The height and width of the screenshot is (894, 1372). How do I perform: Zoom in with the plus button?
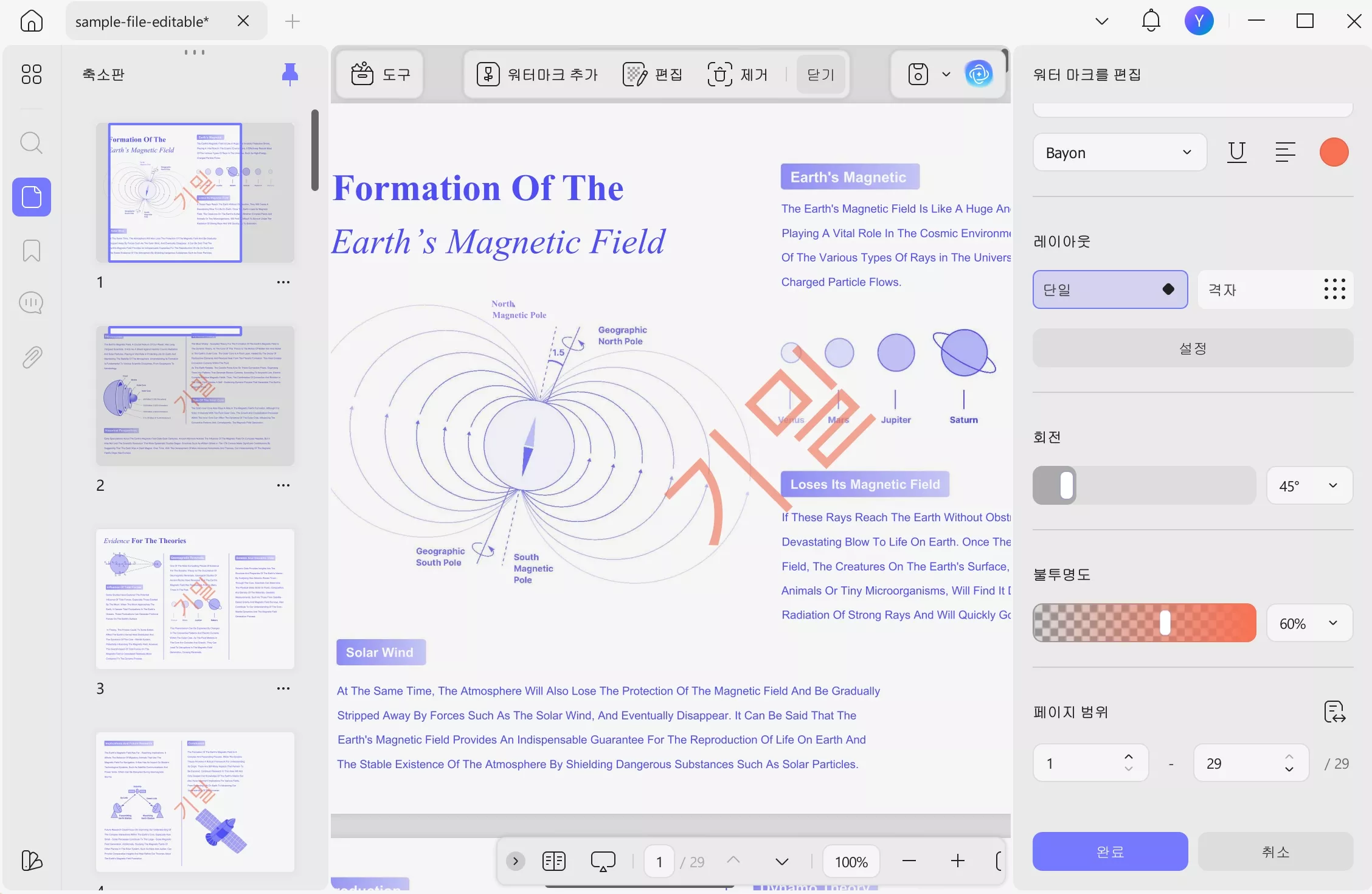[958, 861]
